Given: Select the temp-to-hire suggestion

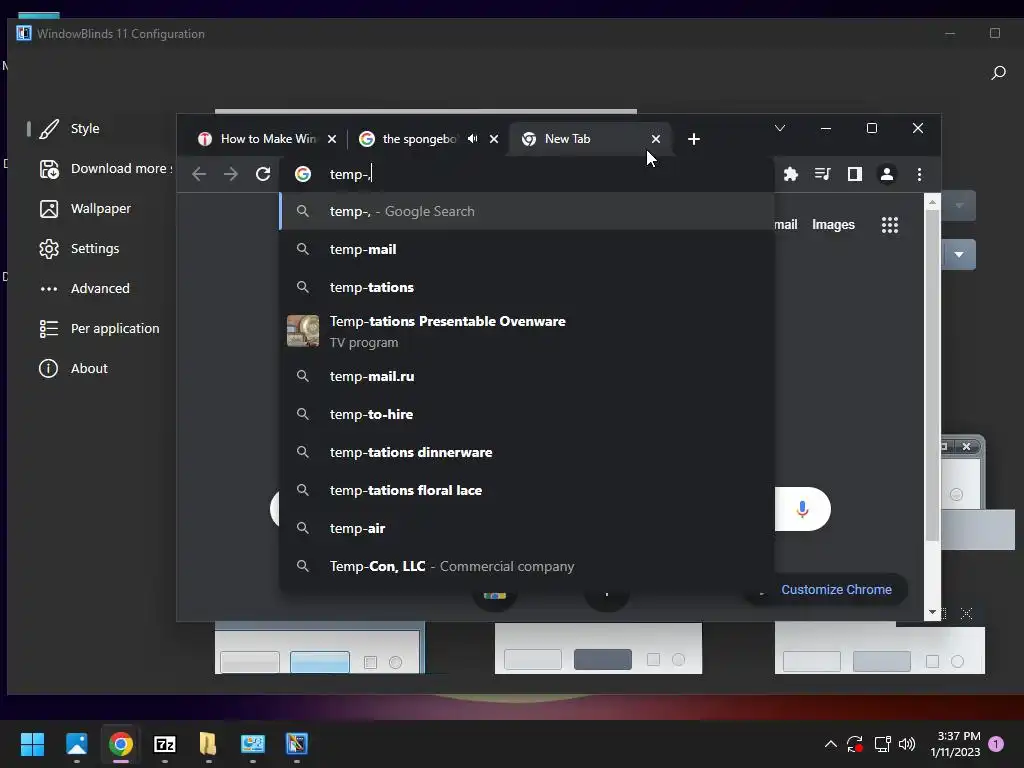Looking at the screenshot, I should point(527,414).
